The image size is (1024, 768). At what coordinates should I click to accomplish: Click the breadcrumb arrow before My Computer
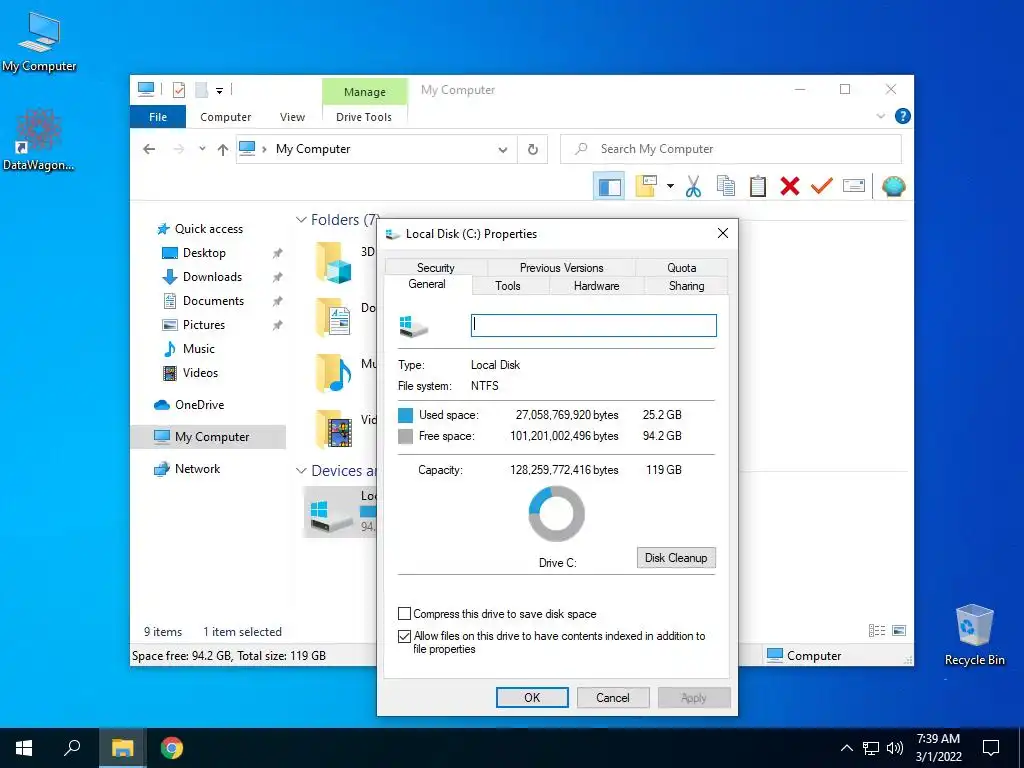(264, 150)
